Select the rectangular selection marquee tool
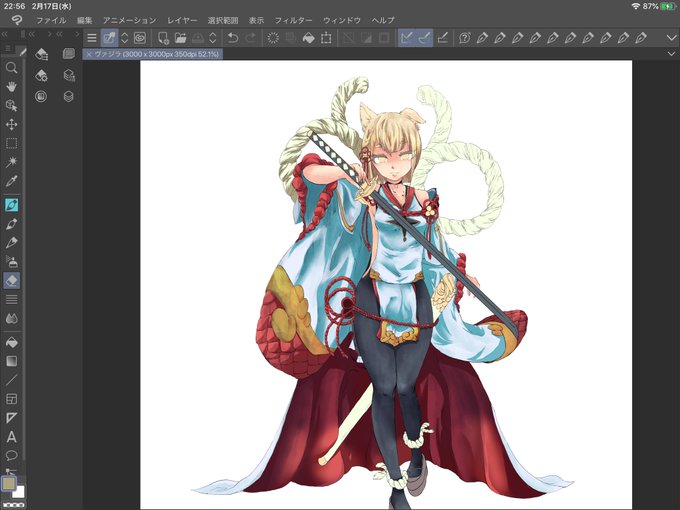The height and width of the screenshot is (510, 680). click(x=11, y=143)
